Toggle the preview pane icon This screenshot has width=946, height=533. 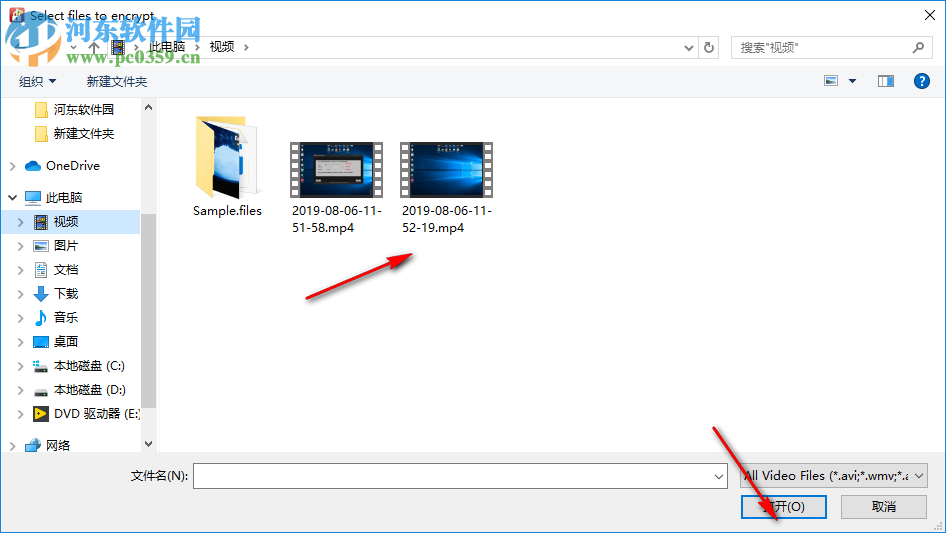pyautogui.click(x=886, y=81)
